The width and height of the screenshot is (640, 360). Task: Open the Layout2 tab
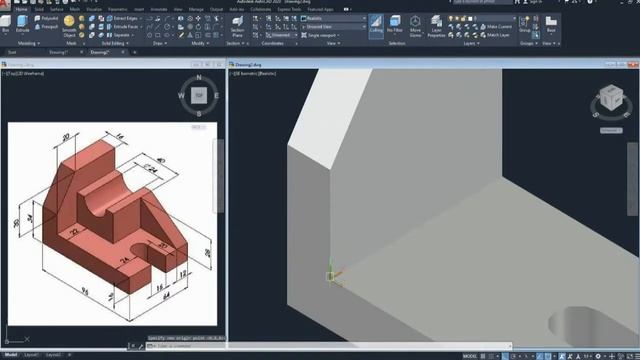point(53,355)
